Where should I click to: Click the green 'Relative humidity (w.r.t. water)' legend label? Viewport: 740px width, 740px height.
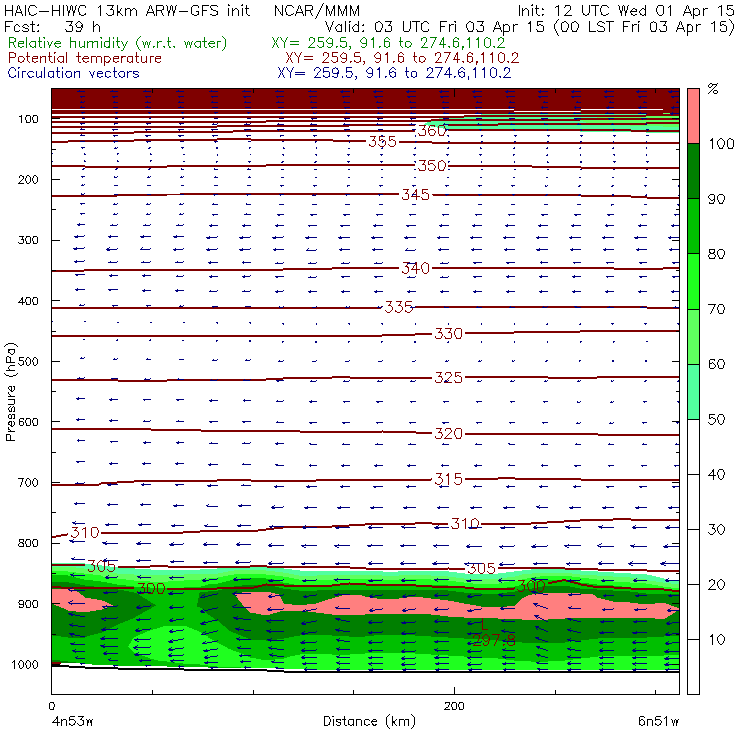tap(118, 43)
